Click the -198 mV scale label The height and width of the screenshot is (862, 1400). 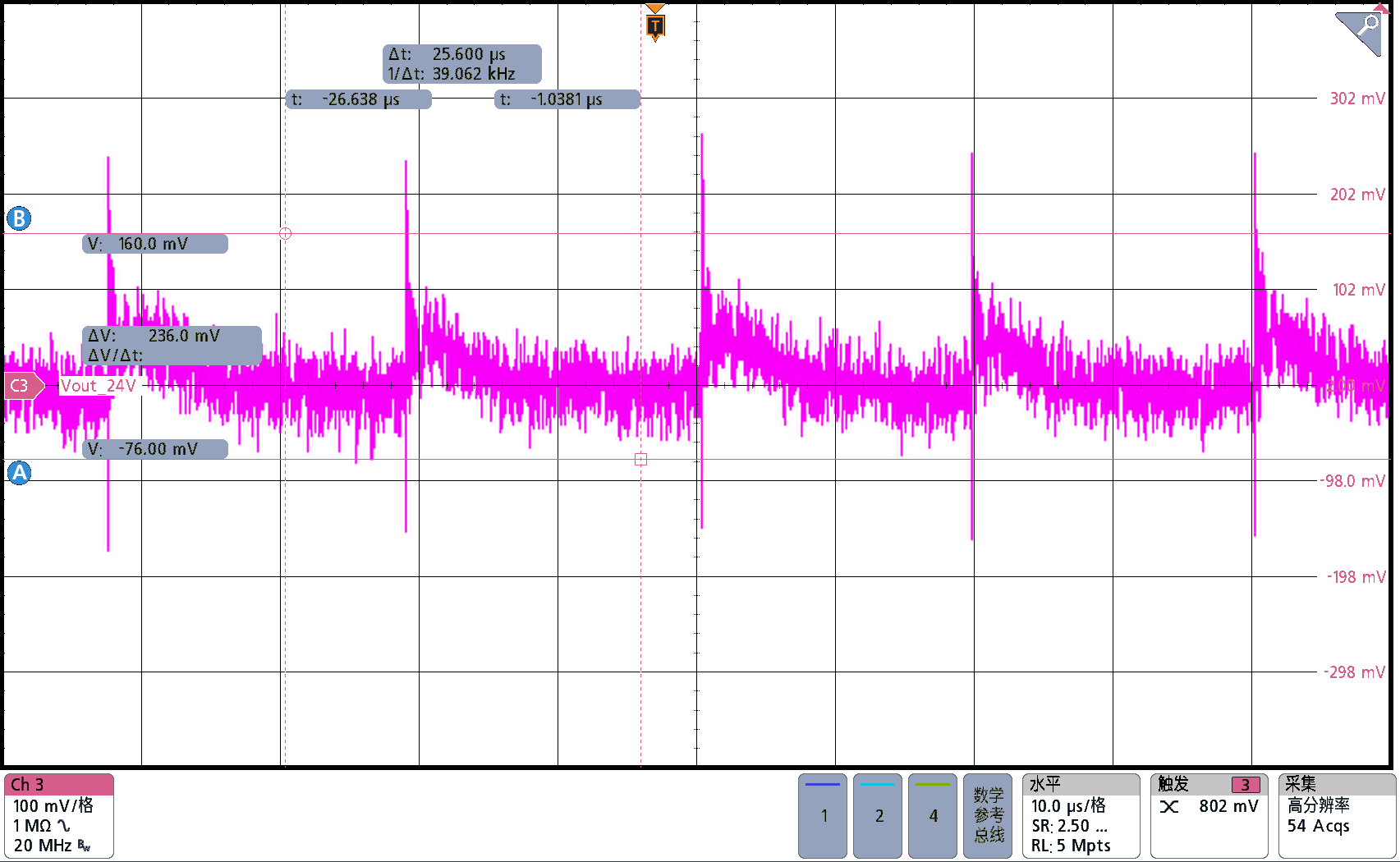tap(1356, 577)
